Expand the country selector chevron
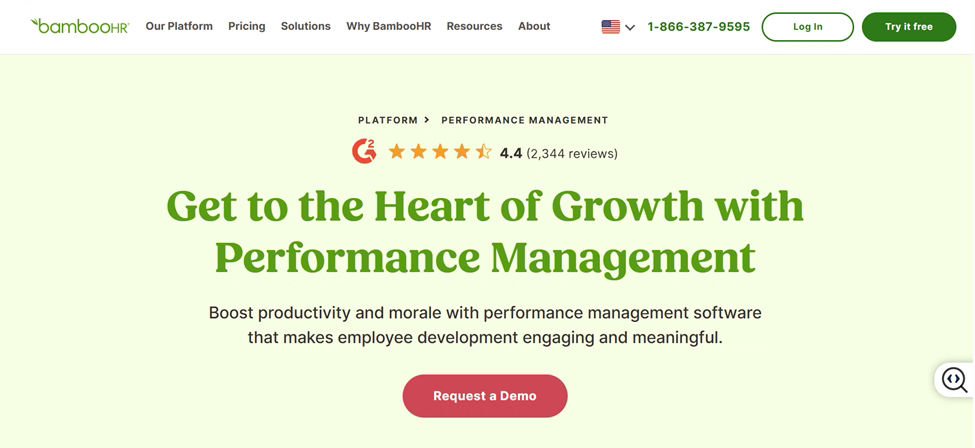The width and height of the screenshot is (975, 448). coord(630,27)
